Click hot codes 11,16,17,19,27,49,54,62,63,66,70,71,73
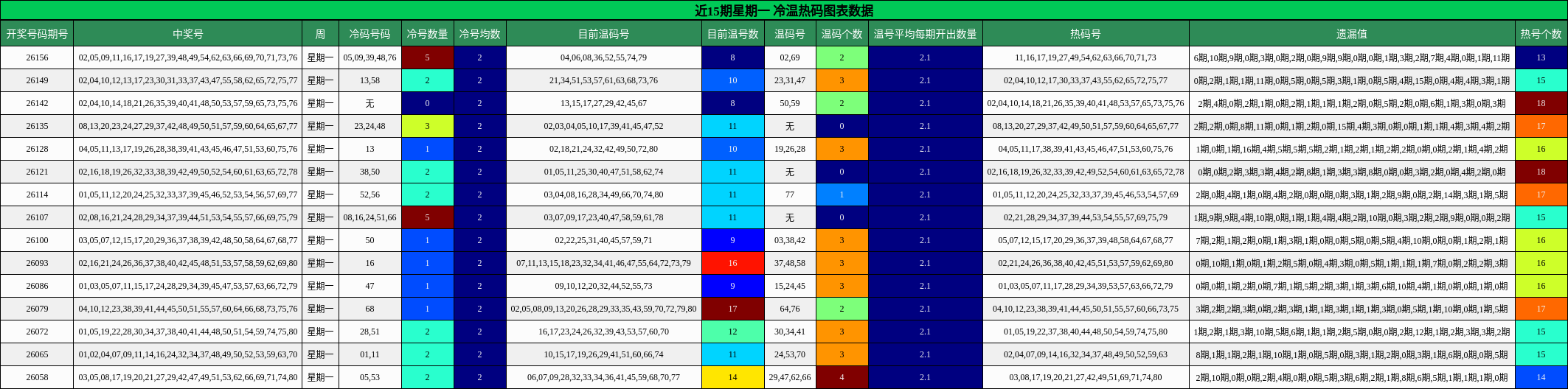 click(1086, 57)
